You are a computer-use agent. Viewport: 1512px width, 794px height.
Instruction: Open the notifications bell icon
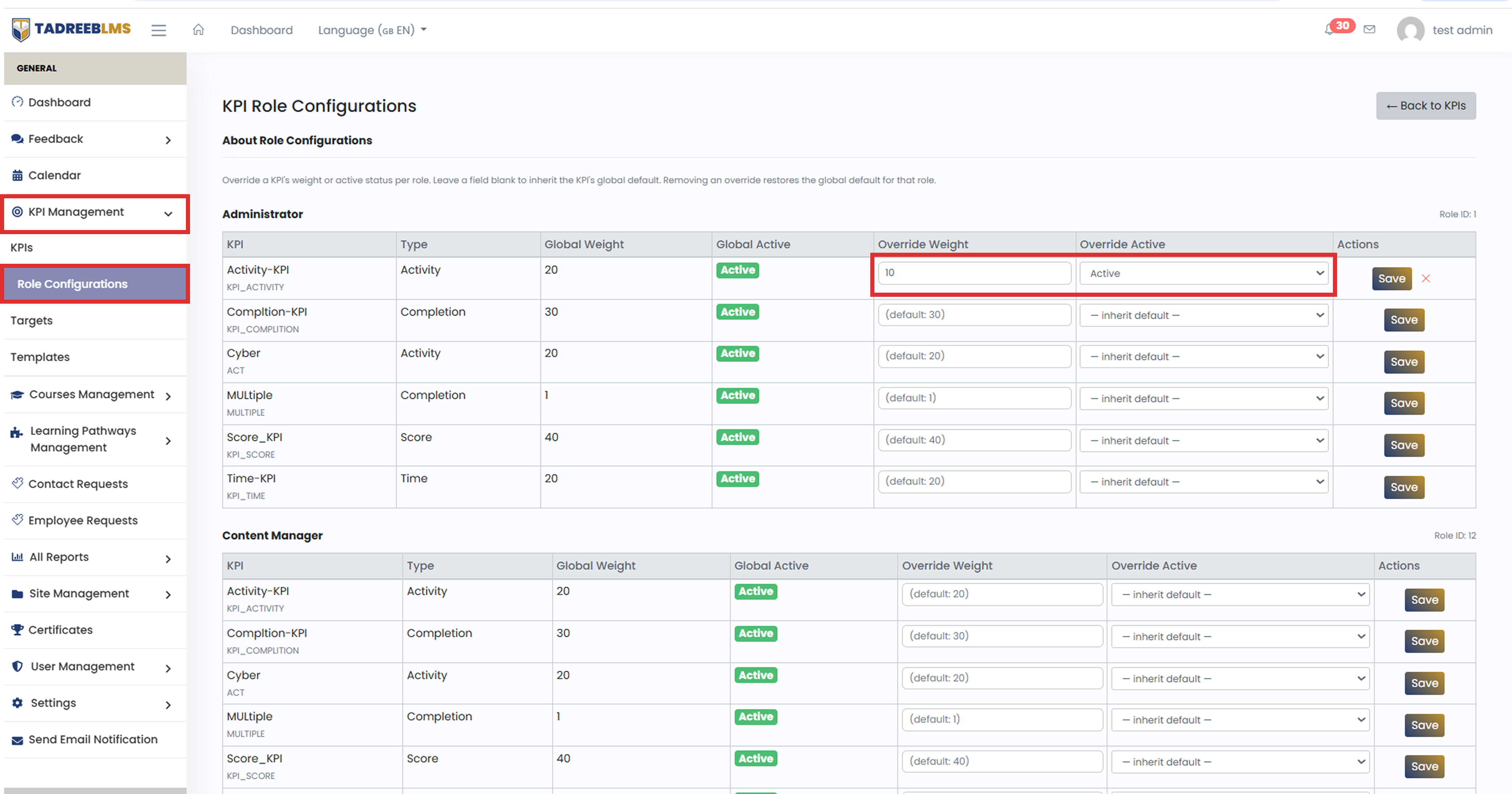1329,30
